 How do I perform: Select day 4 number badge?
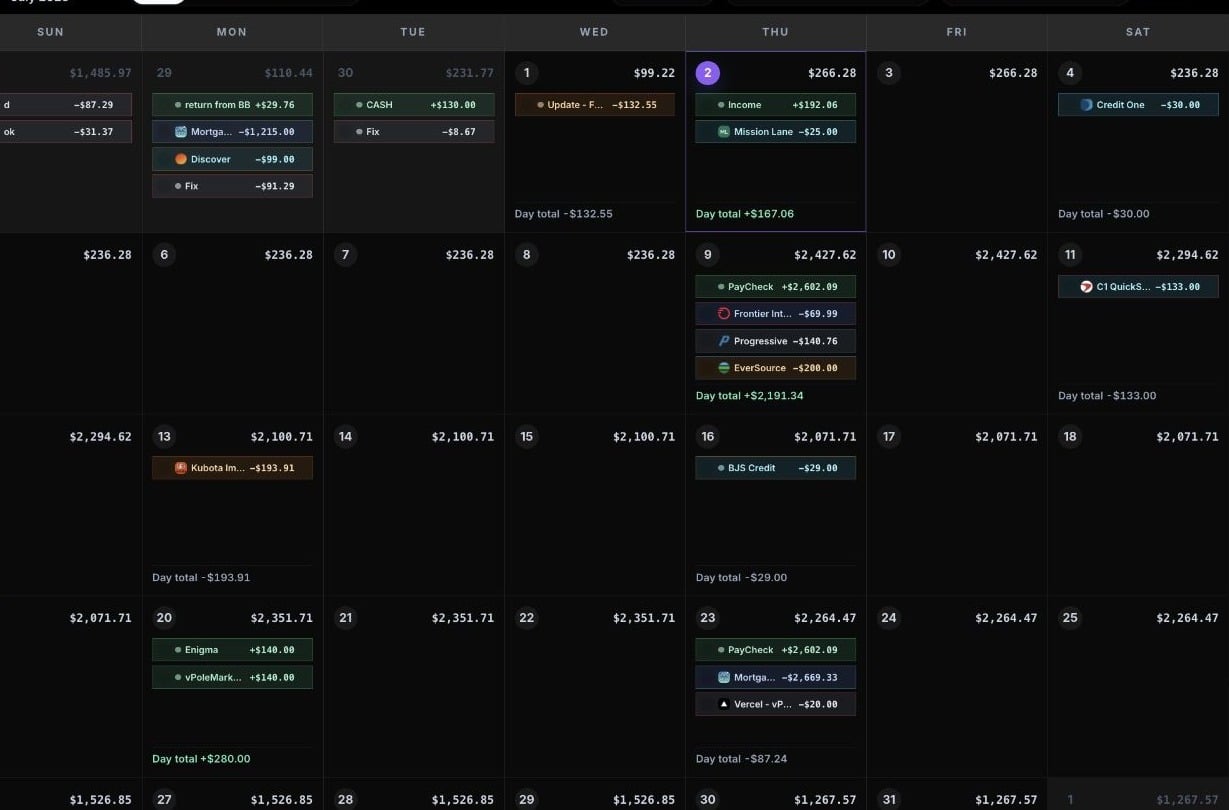[x=1070, y=73]
